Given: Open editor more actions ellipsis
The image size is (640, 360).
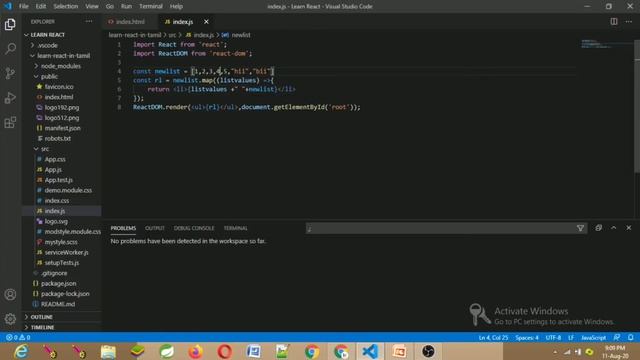Looking at the screenshot, I should tap(629, 22).
